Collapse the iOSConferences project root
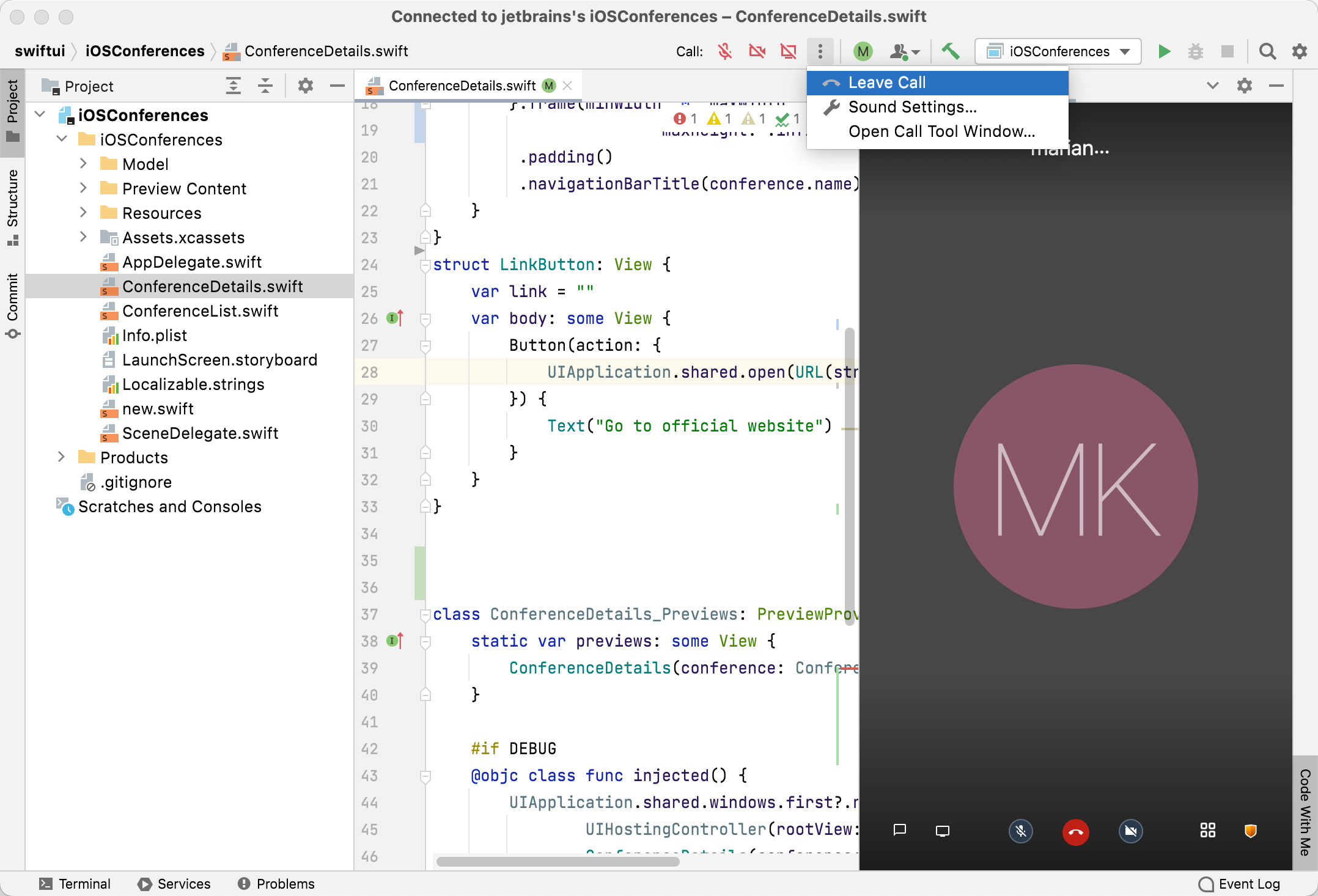The height and width of the screenshot is (896, 1318). (40, 115)
